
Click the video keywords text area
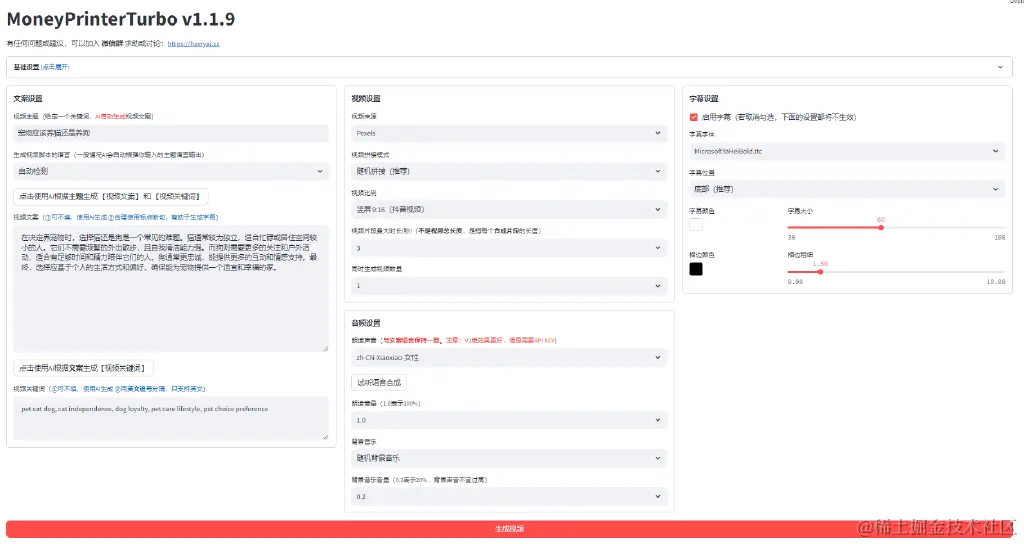[171, 419]
